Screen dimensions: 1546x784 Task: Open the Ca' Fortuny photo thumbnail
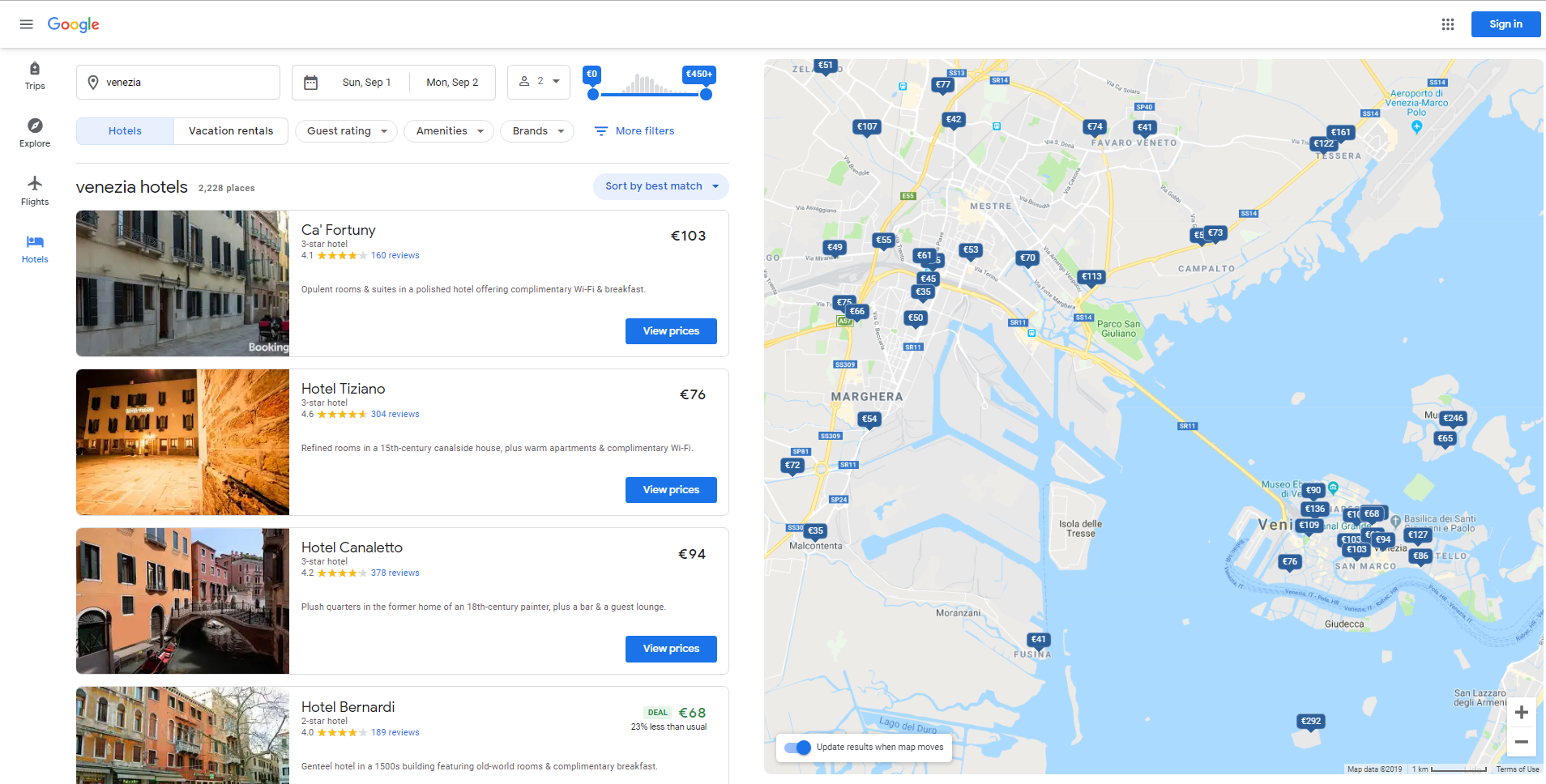coord(182,283)
